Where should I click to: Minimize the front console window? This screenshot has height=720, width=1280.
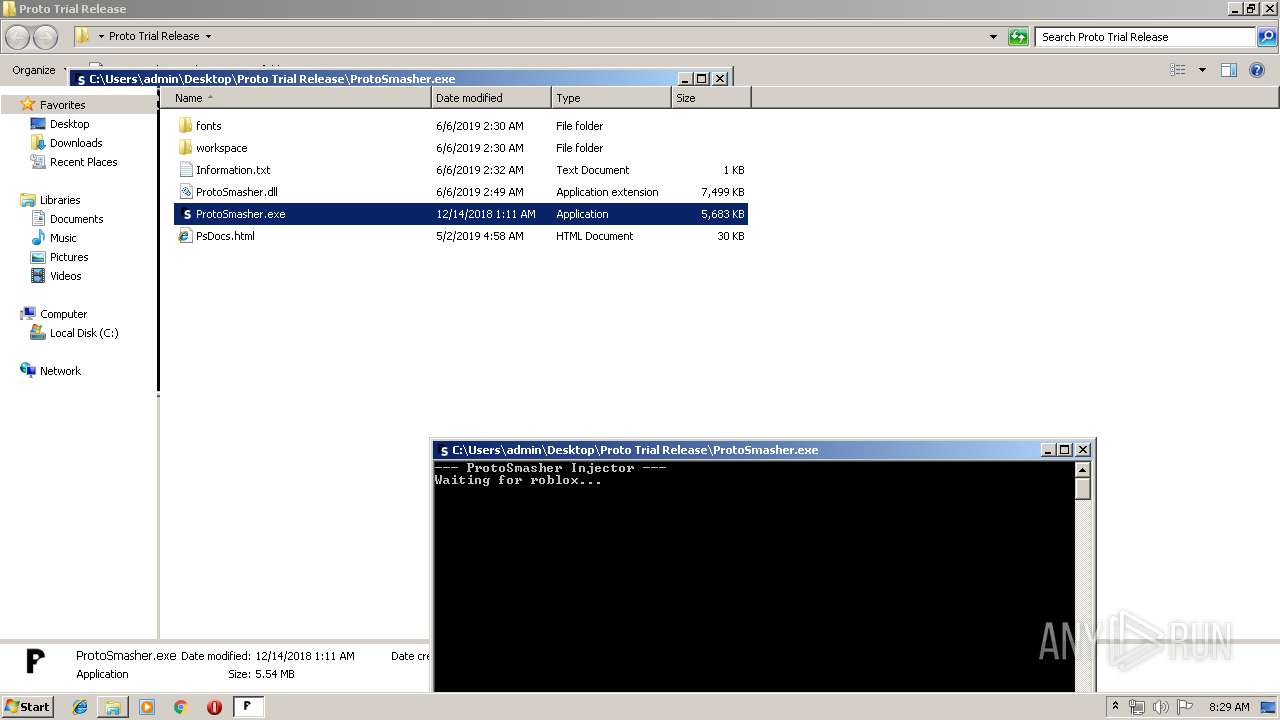click(x=1048, y=450)
